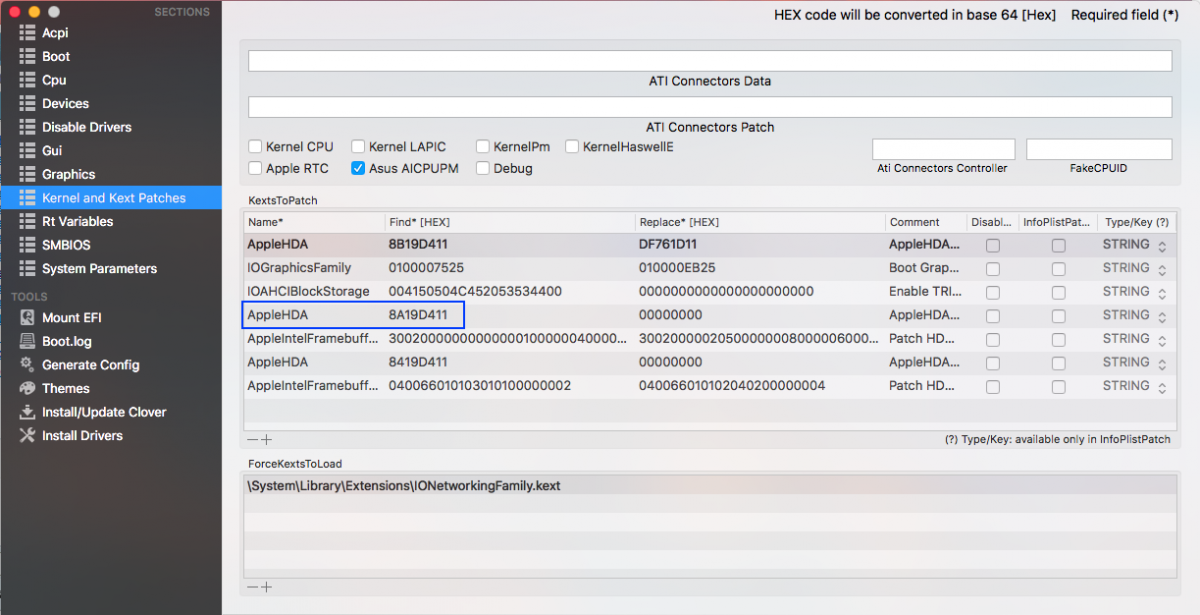1200x615 pixels.
Task: Select the IONetworkingFamily.kext entry
Action: (404, 486)
